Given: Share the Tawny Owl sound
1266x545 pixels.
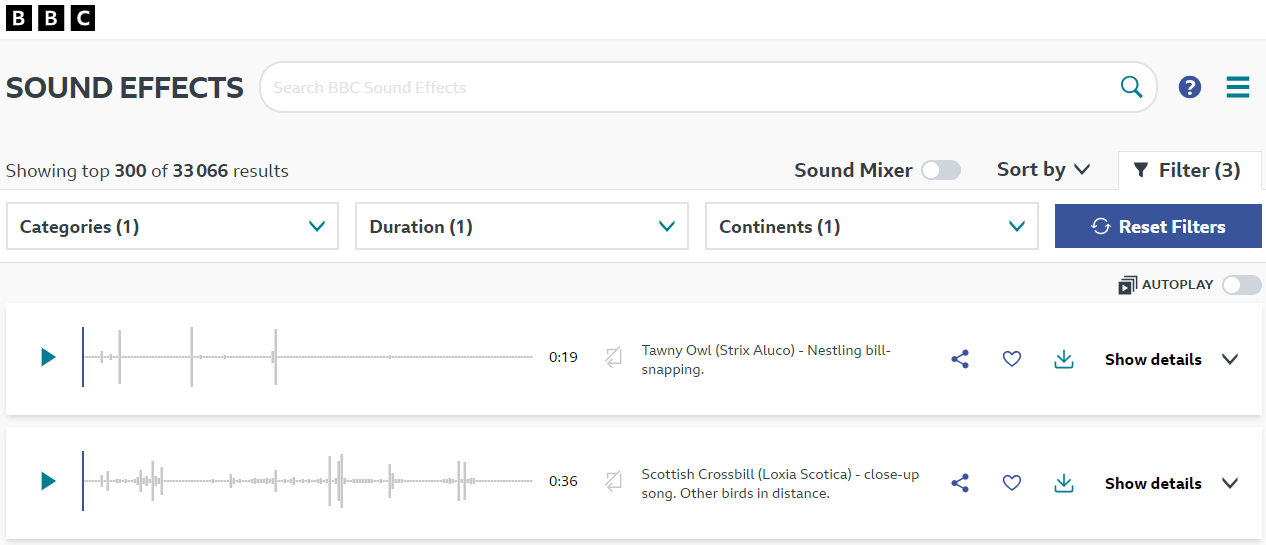Looking at the screenshot, I should pos(960,359).
